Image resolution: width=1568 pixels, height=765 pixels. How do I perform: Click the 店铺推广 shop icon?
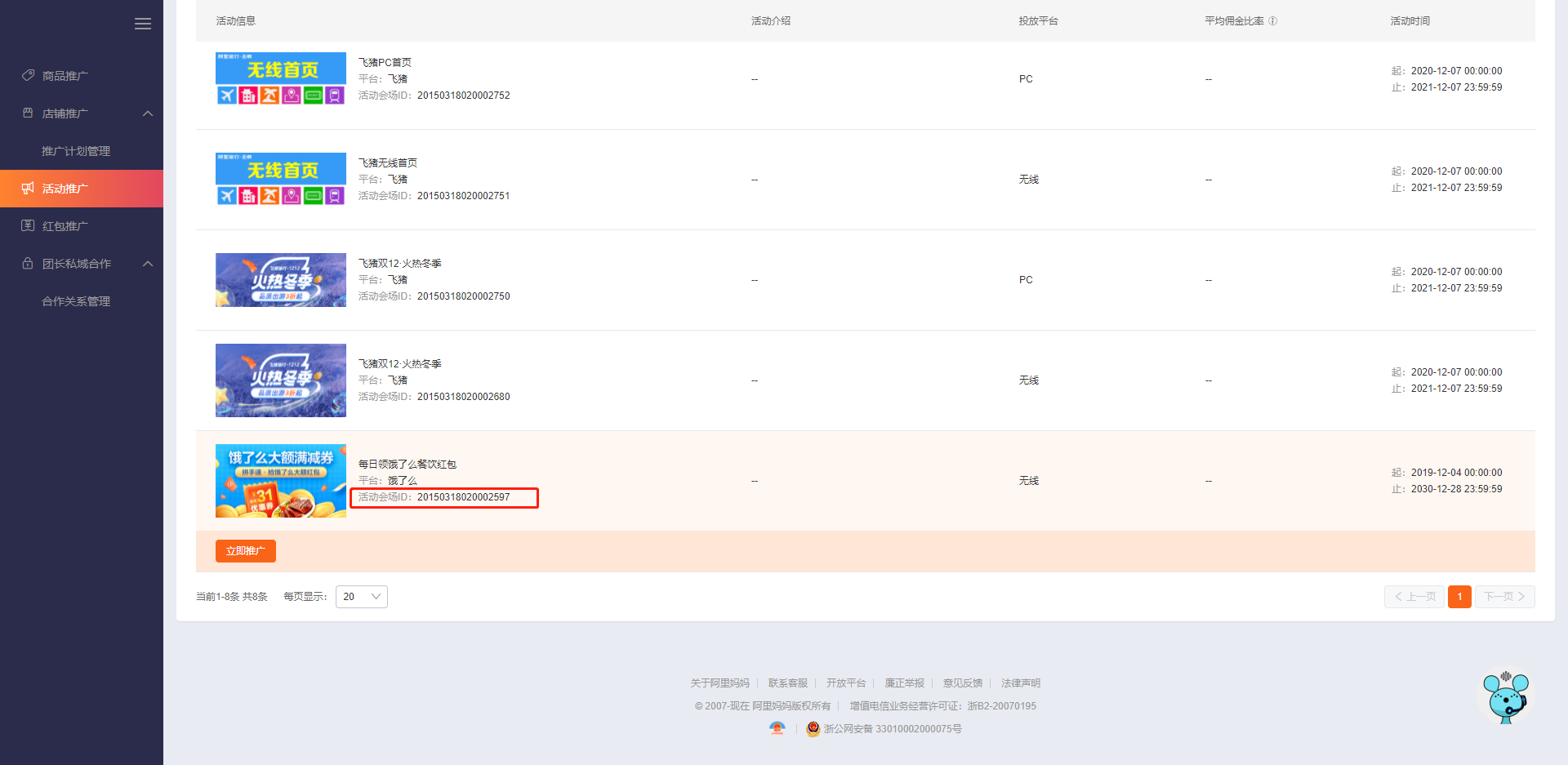[28, 113]
